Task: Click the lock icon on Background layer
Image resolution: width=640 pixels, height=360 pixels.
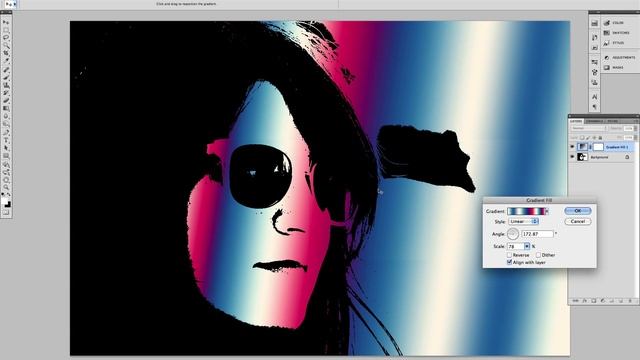Action: coord(627,157)
